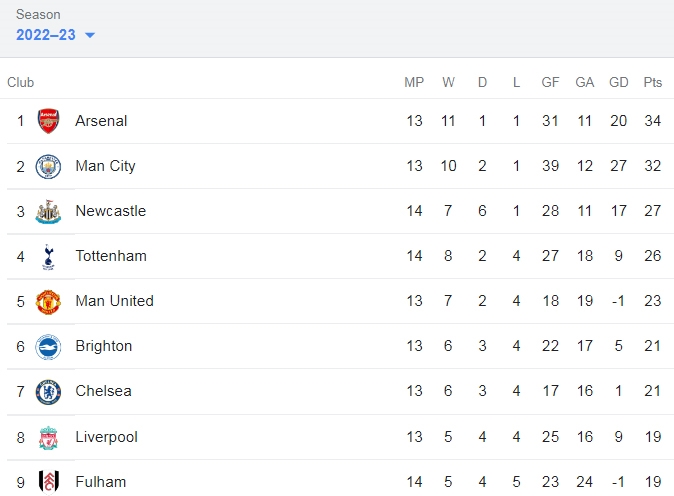
Task: Open the 2022–23 season dropdown
Action: 55,35
